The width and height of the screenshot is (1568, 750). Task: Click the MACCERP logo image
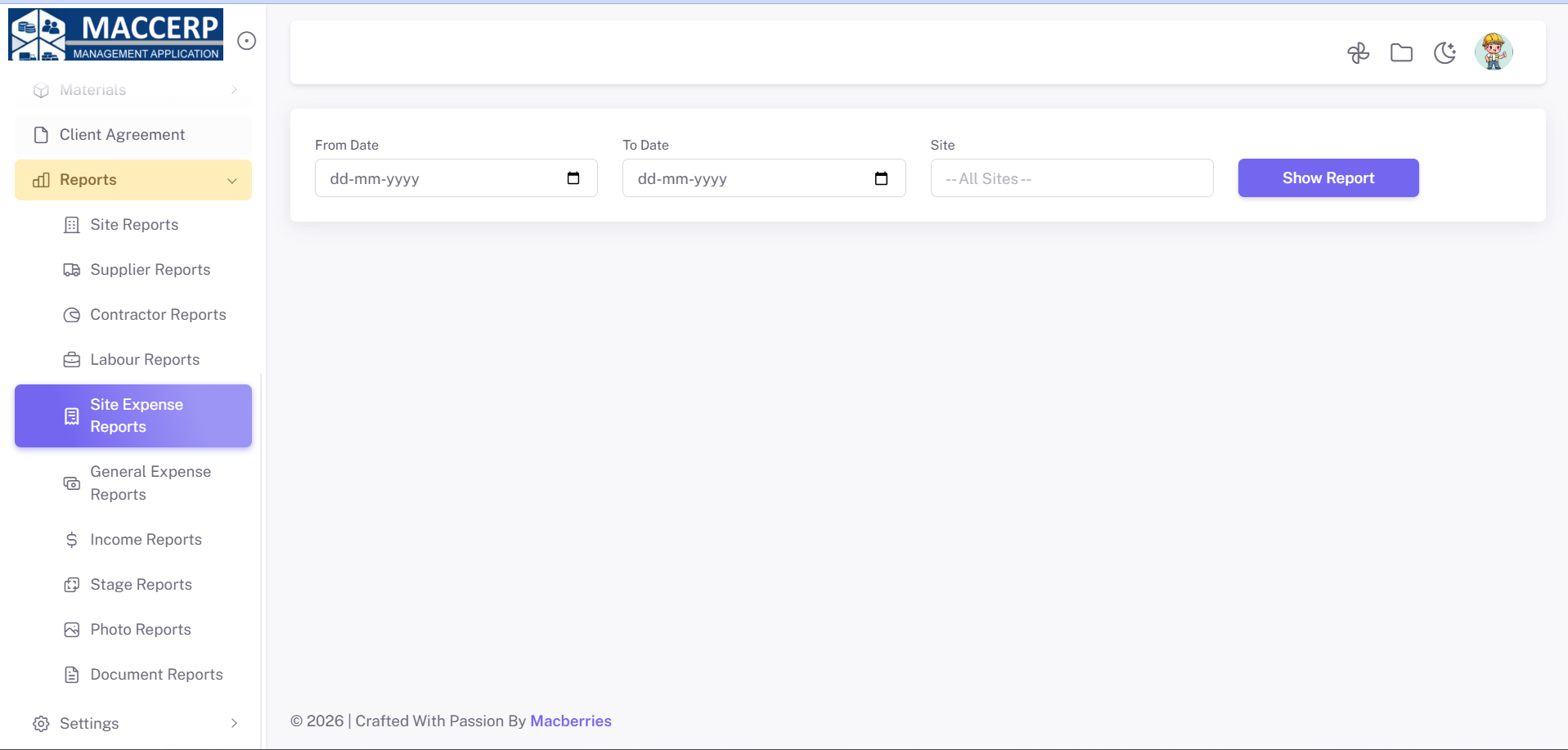pos(115,35)
